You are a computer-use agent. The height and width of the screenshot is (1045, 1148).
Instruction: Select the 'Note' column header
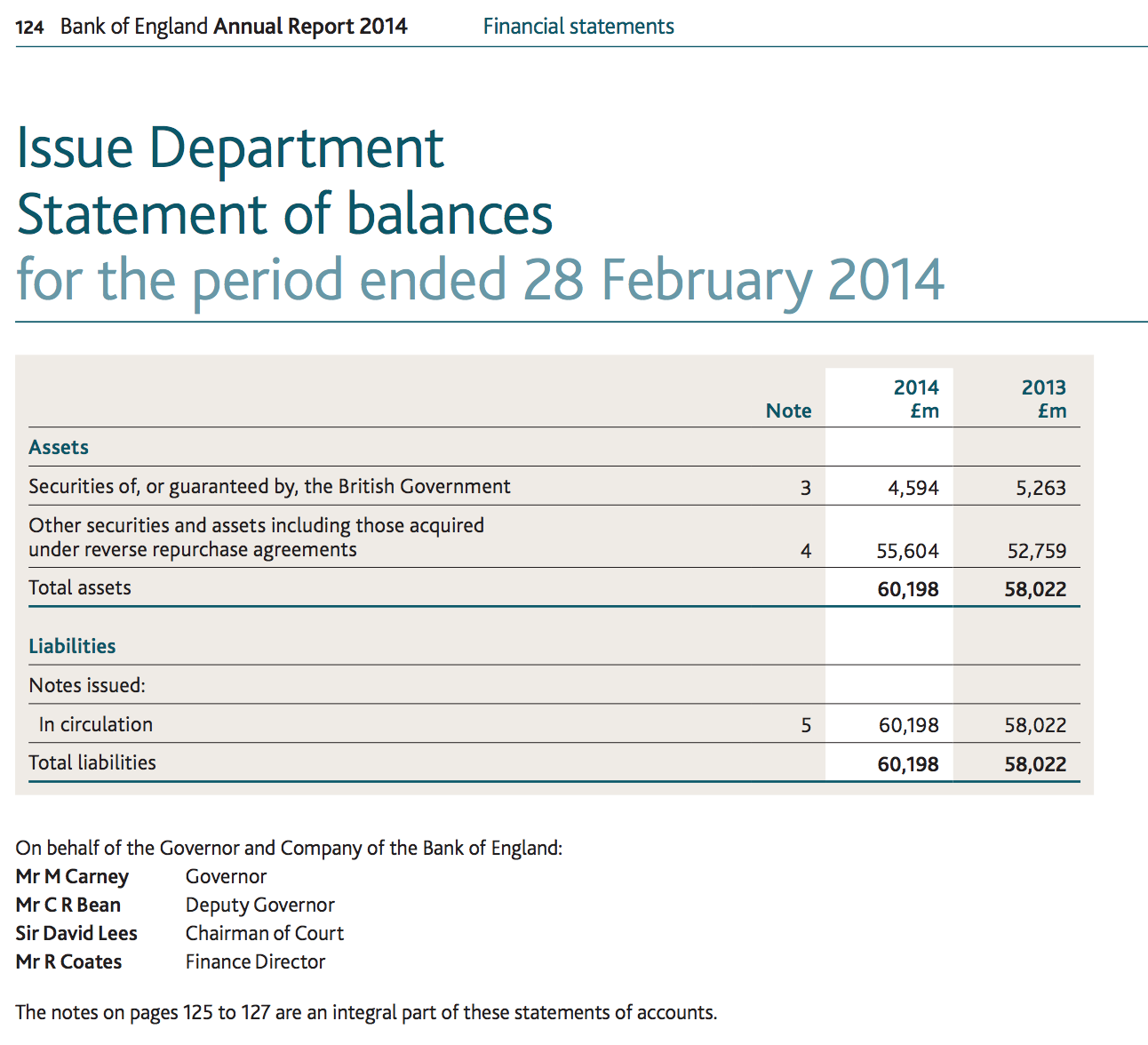(x=788, y=411)
